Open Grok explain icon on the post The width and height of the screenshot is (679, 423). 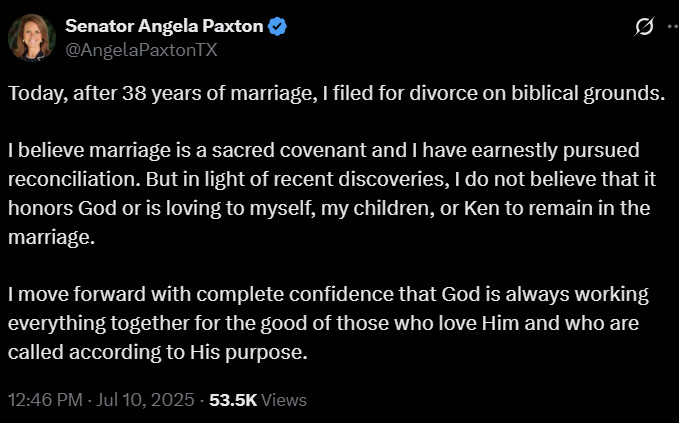coord(644,27)
